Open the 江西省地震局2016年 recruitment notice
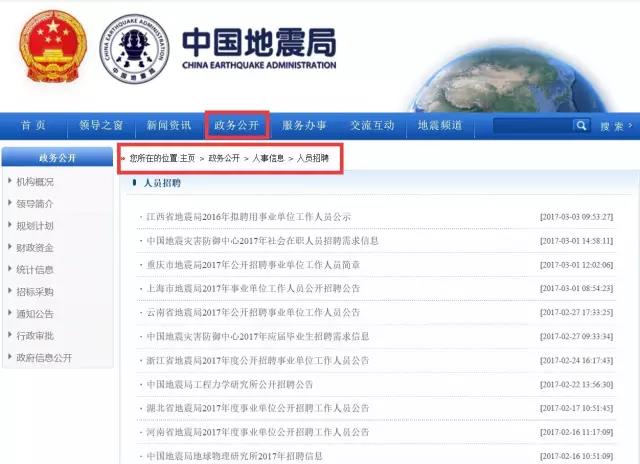Screen dimensions: 640x464 248,216
